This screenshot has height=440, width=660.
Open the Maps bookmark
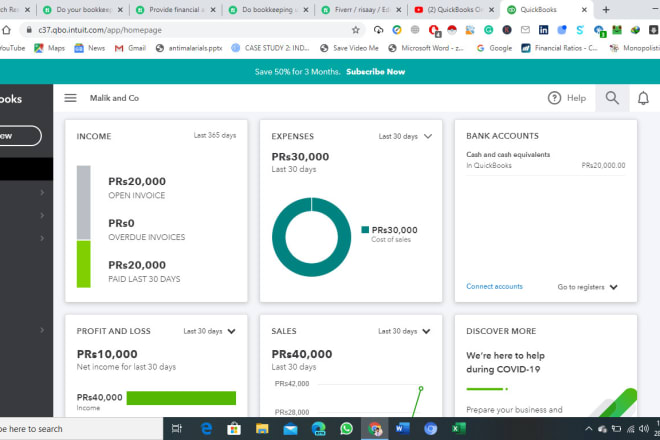click(x=50, y=48)
